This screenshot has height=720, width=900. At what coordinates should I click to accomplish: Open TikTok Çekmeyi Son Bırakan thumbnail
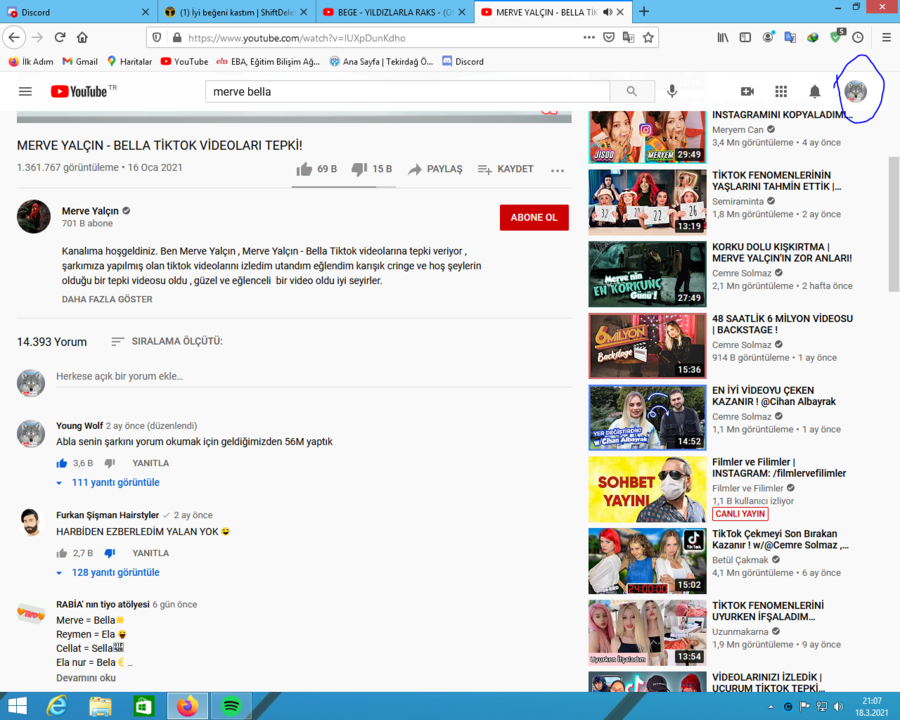pyautogui.click(x=647, y=561)
